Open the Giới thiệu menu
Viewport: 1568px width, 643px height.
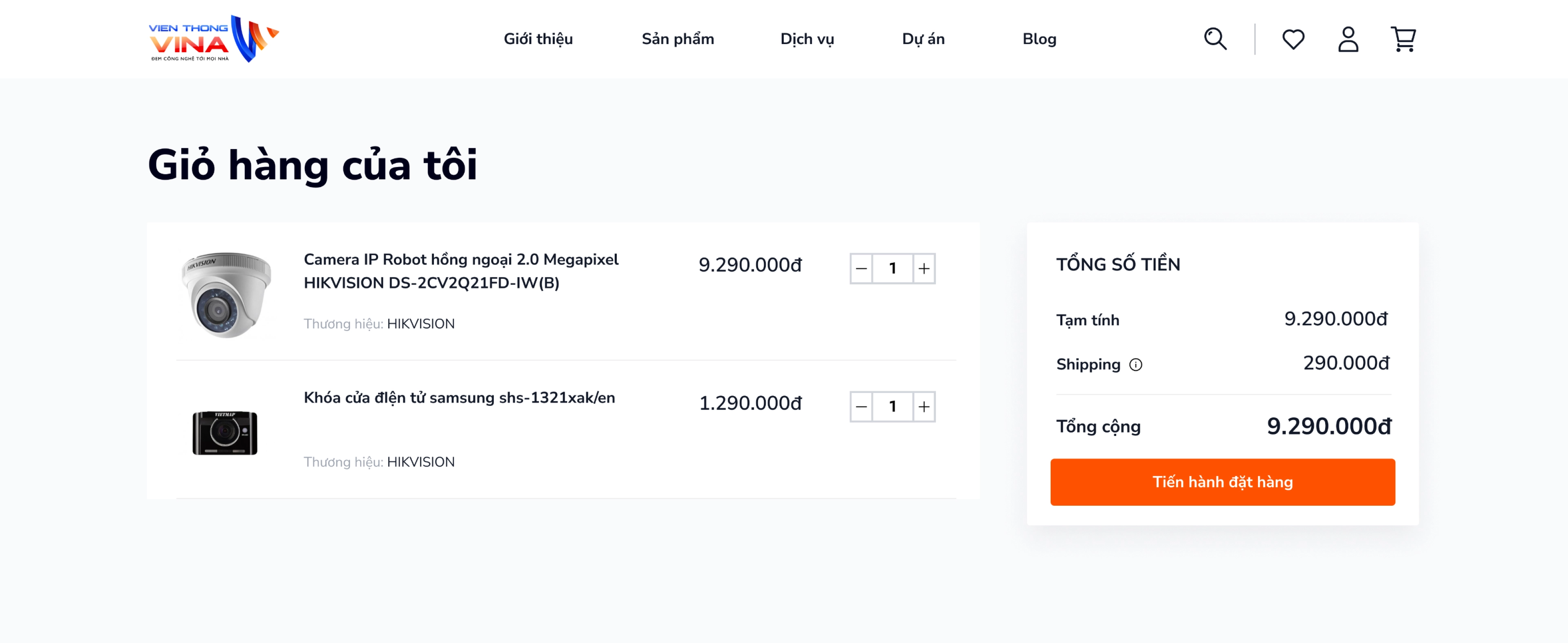(538, 40)
